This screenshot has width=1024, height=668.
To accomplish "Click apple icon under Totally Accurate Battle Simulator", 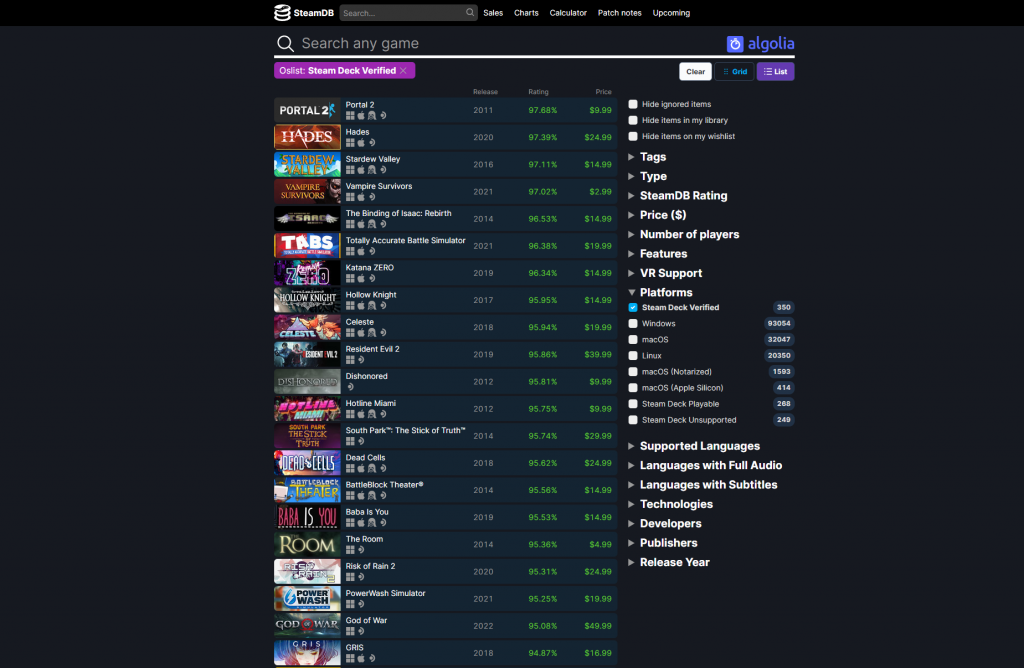I will point(361,251).
